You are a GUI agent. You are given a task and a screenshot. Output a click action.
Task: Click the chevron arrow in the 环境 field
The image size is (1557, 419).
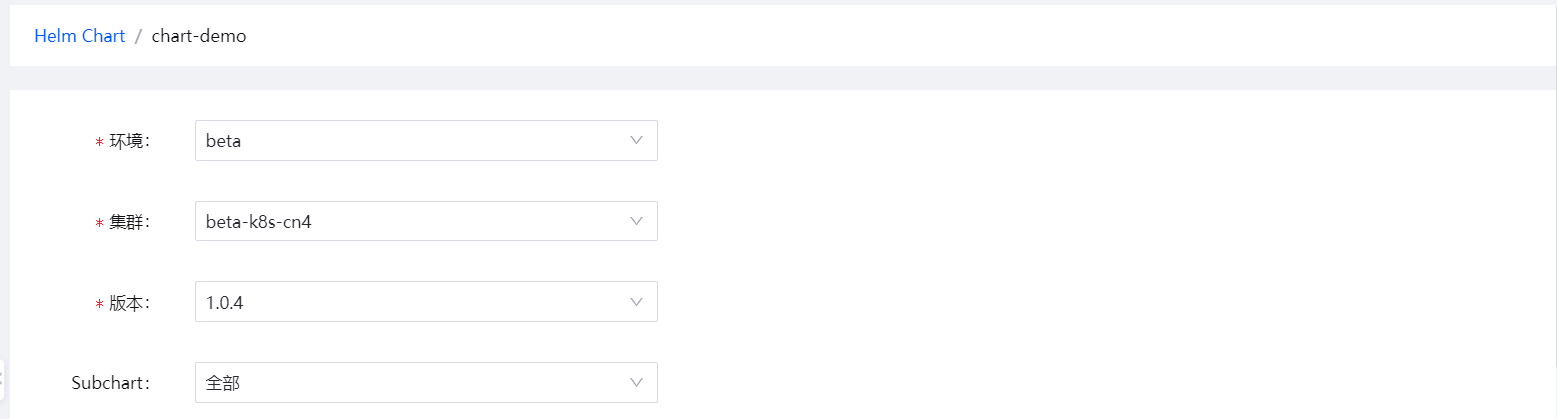(x=636, y=140)
